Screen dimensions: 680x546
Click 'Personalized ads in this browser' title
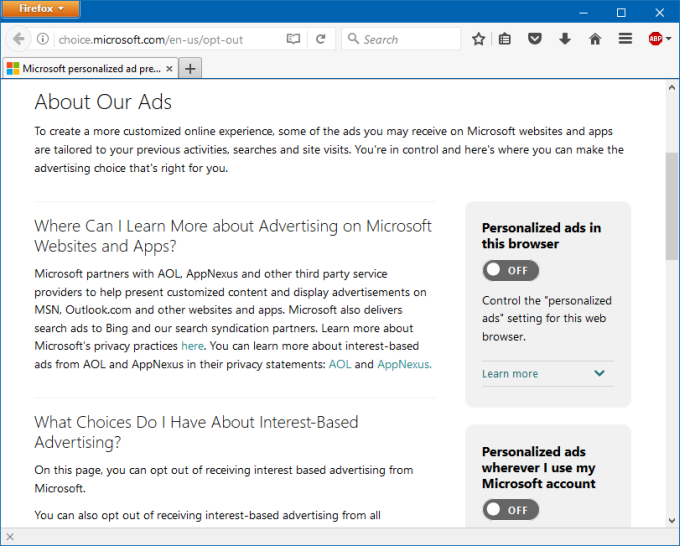[x=541, y=235]
